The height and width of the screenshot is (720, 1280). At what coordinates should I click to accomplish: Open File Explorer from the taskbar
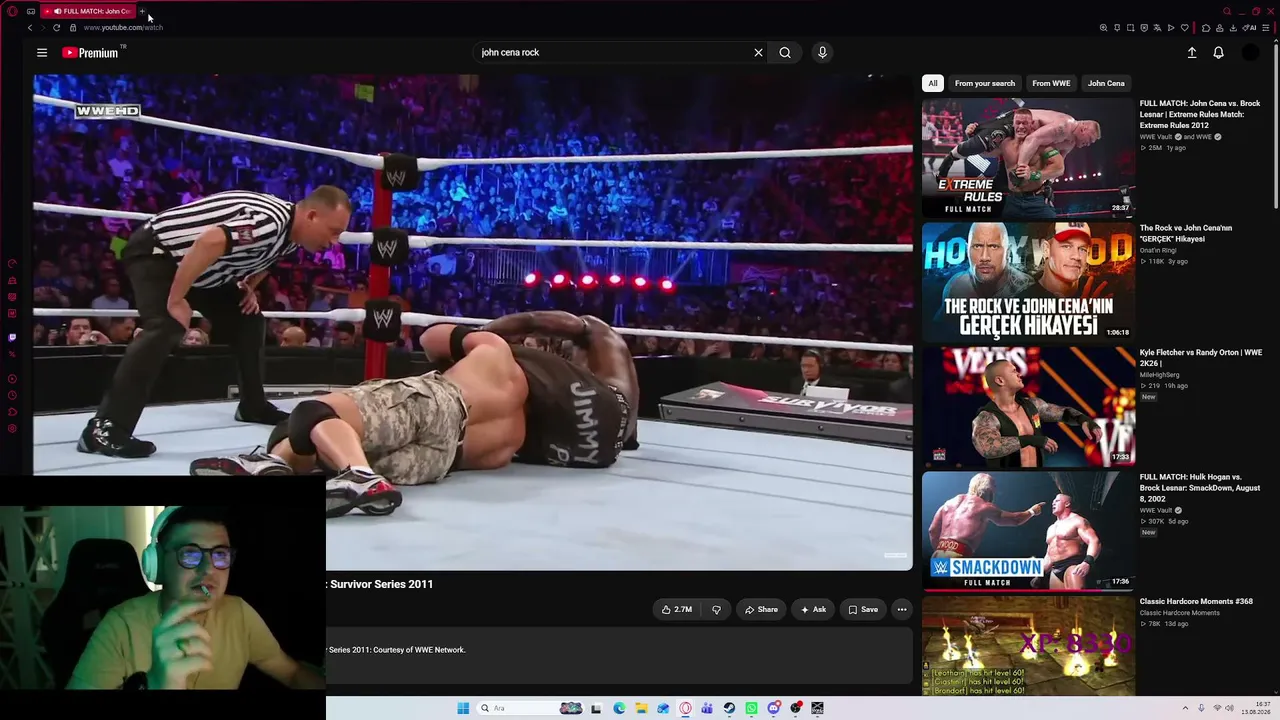(x=641, y=708)
